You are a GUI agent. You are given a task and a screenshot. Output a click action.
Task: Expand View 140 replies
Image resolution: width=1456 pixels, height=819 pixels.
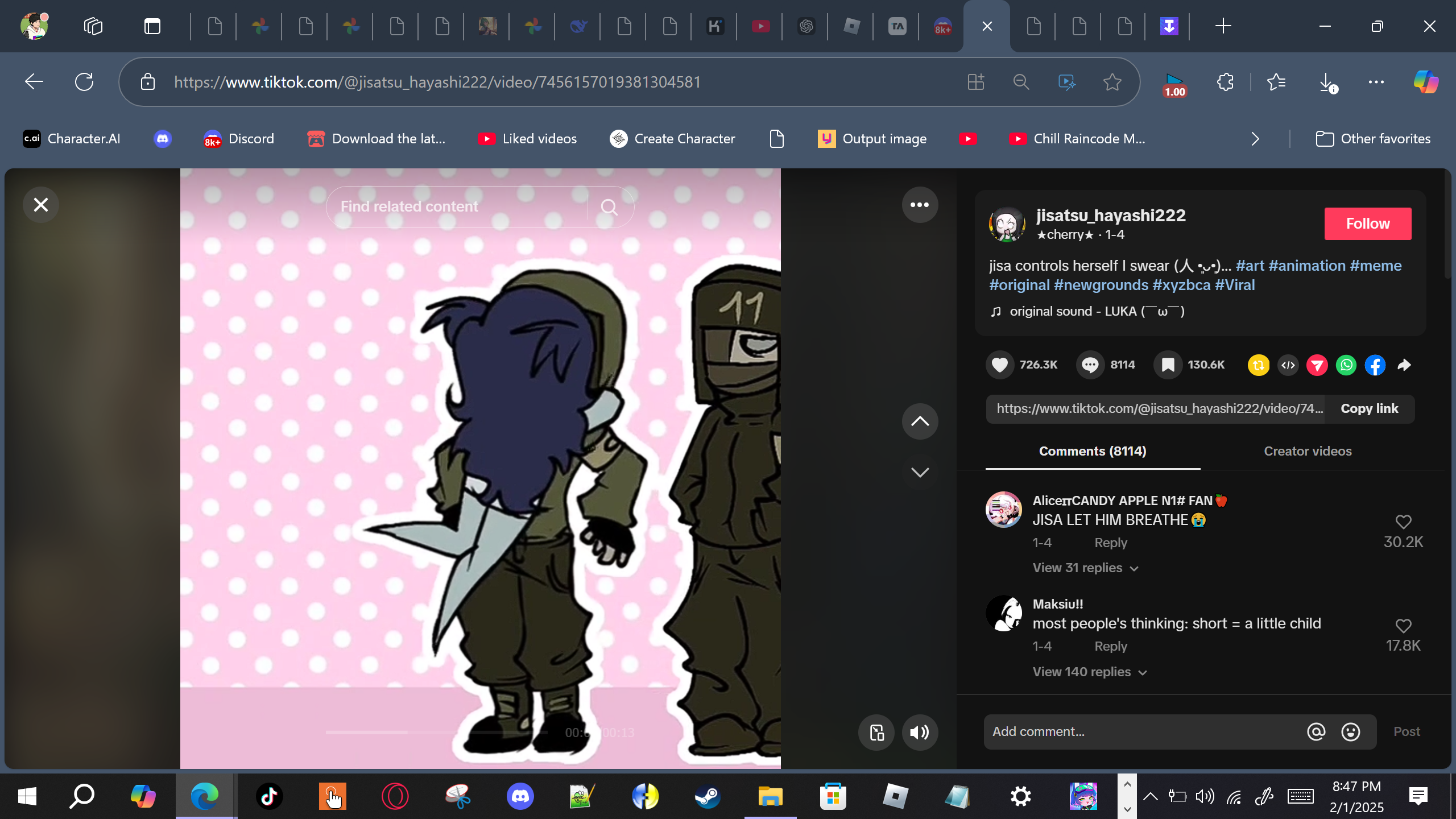click(x=1089, y=672)
